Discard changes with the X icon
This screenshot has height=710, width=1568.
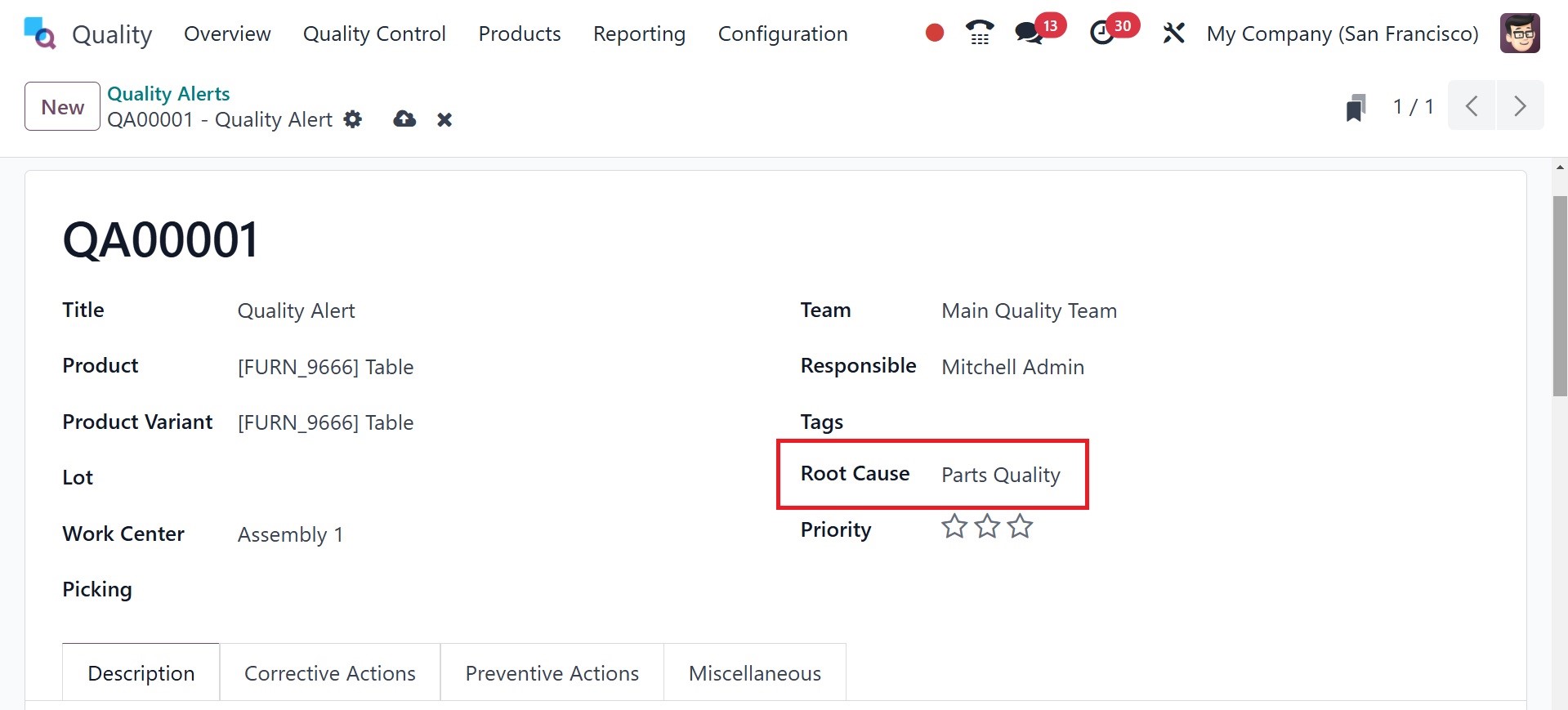point(444,120)
